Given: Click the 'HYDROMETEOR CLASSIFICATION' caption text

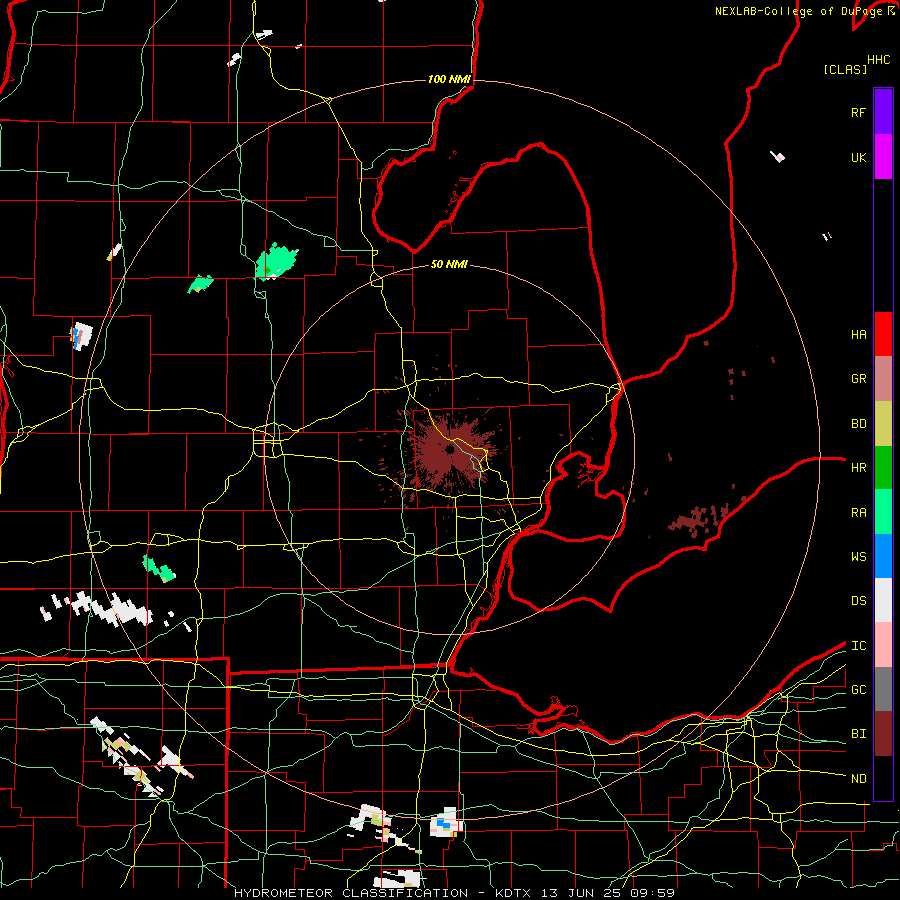Looking at the screenshot, I should [x=350, y=893].
